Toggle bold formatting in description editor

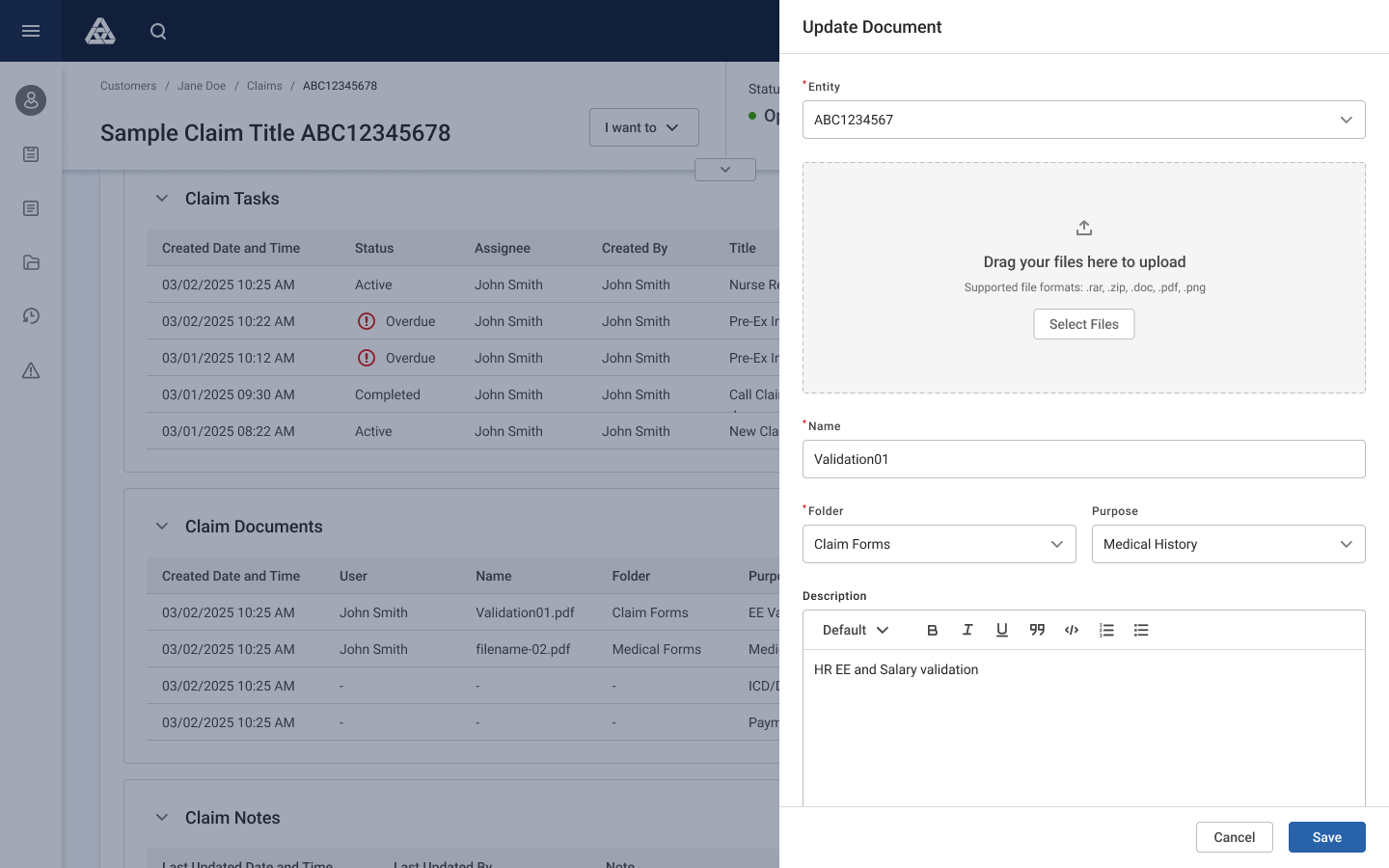tap(933, 630)
